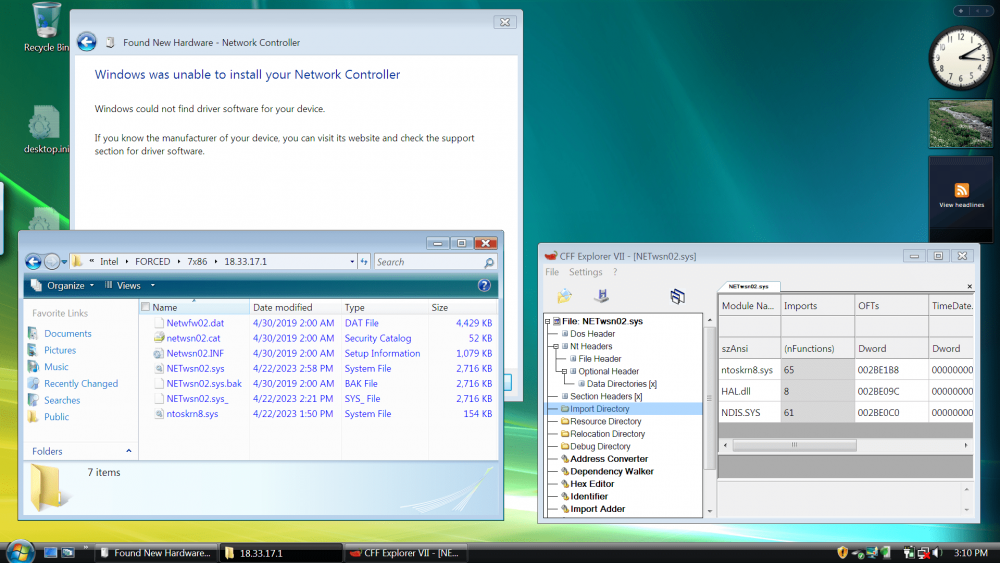Image resolution: width=1000 pixels, height=563 pixels.
Task: Open the Recently Changed favorite link
Action: point(80,384)
